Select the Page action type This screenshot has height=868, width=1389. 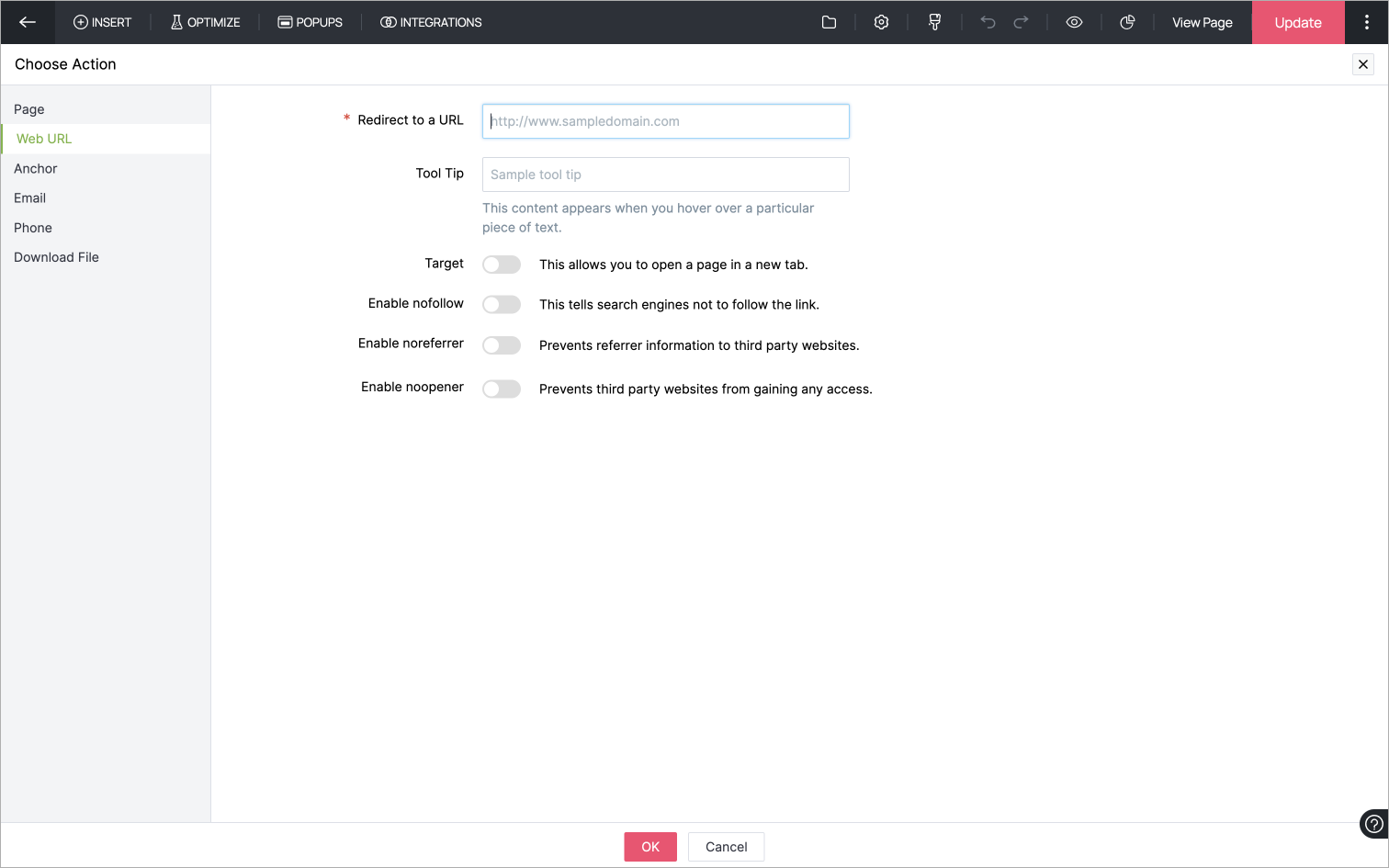click(x=106, y=109)
